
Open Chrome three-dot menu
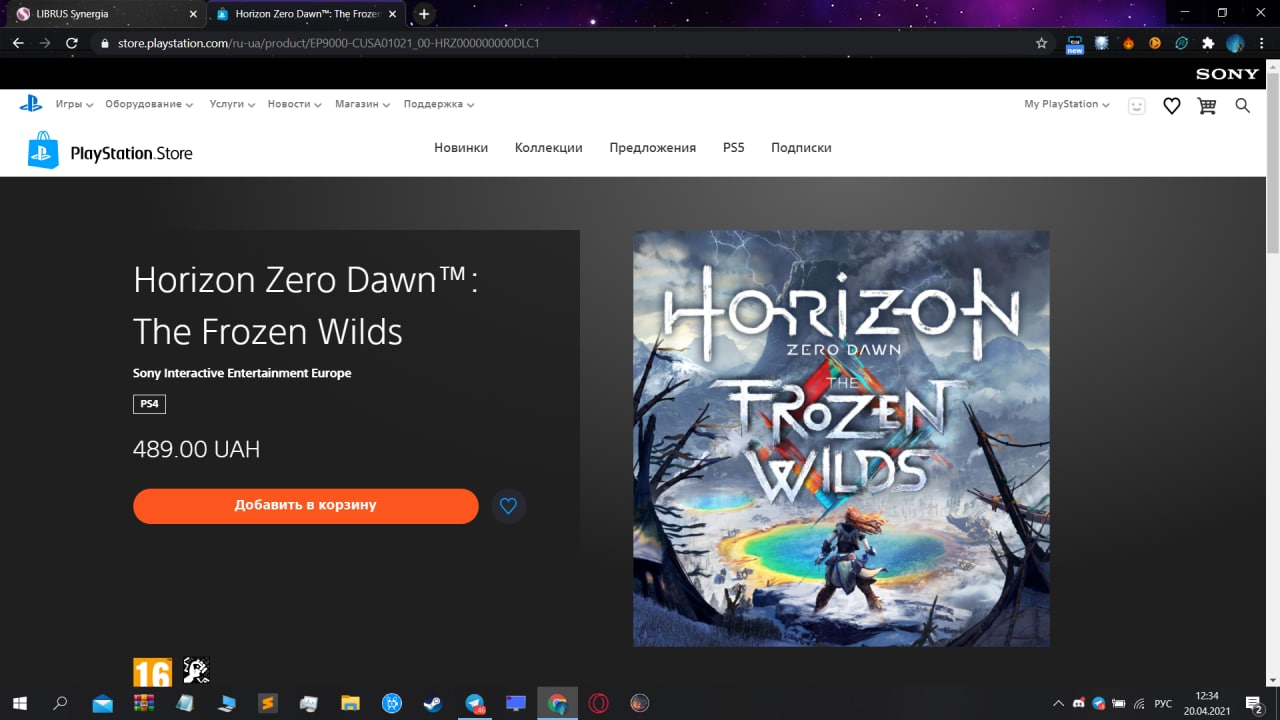click(x=1261, y=43)
